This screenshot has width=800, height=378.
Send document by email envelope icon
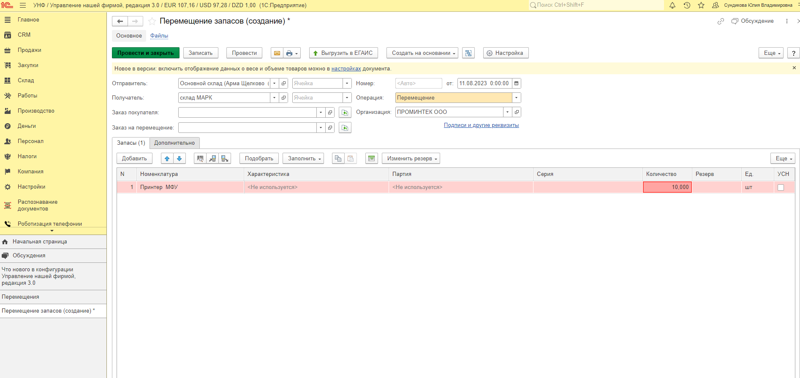tap(277, 53)
